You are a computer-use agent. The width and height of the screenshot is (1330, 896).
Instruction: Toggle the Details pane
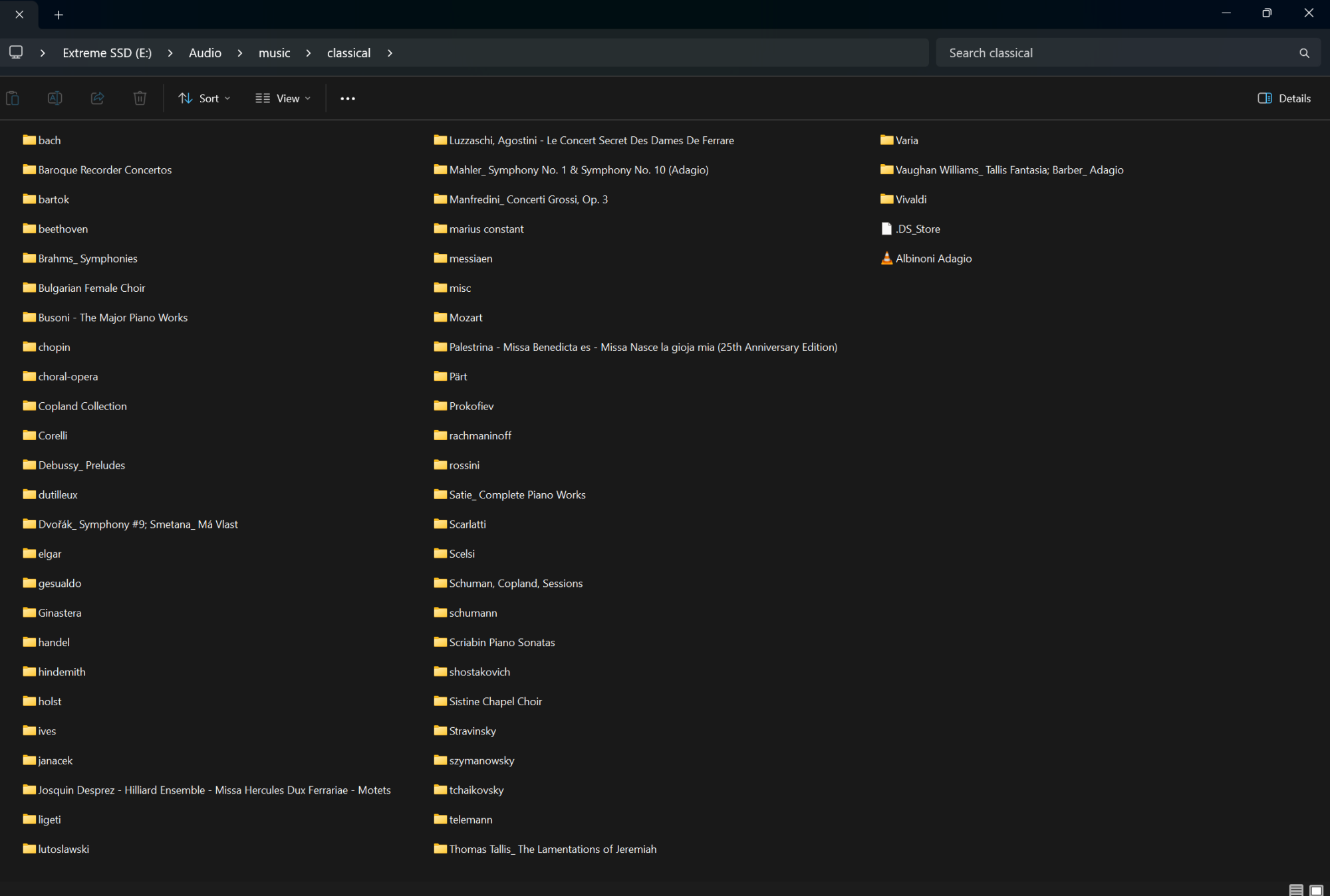click(1284, 98)
